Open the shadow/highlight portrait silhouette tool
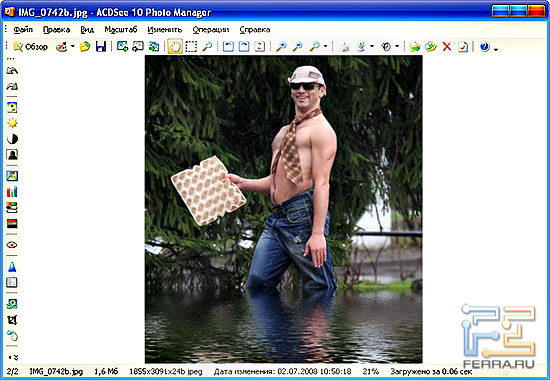 pos(12,154)
